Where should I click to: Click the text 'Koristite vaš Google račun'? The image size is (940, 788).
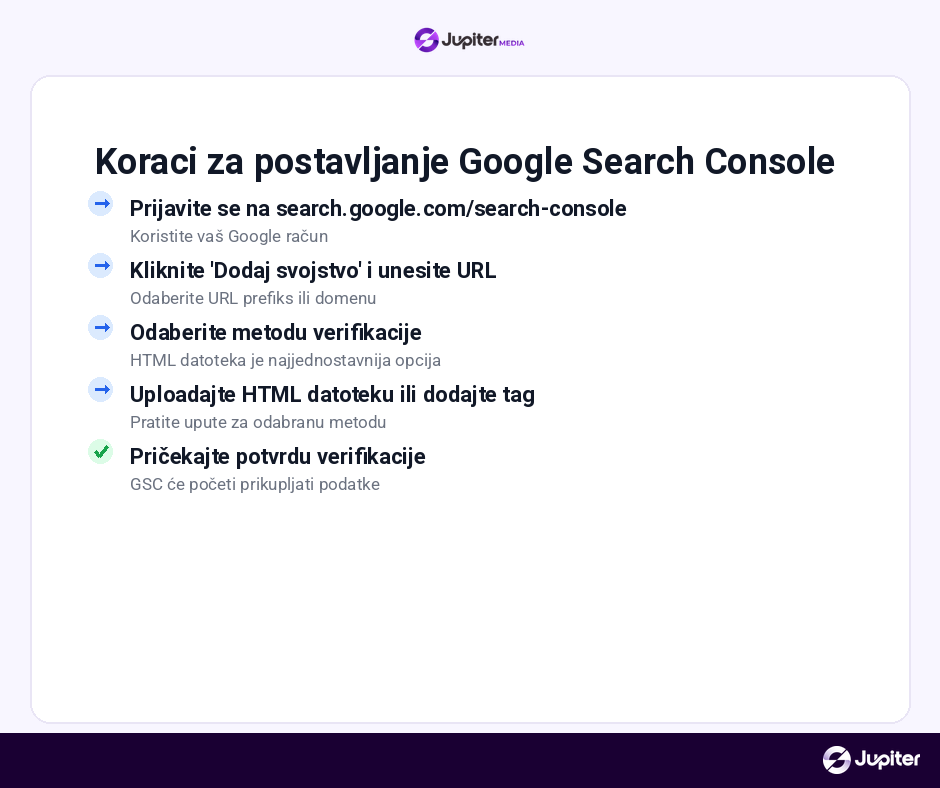point(229,236)
